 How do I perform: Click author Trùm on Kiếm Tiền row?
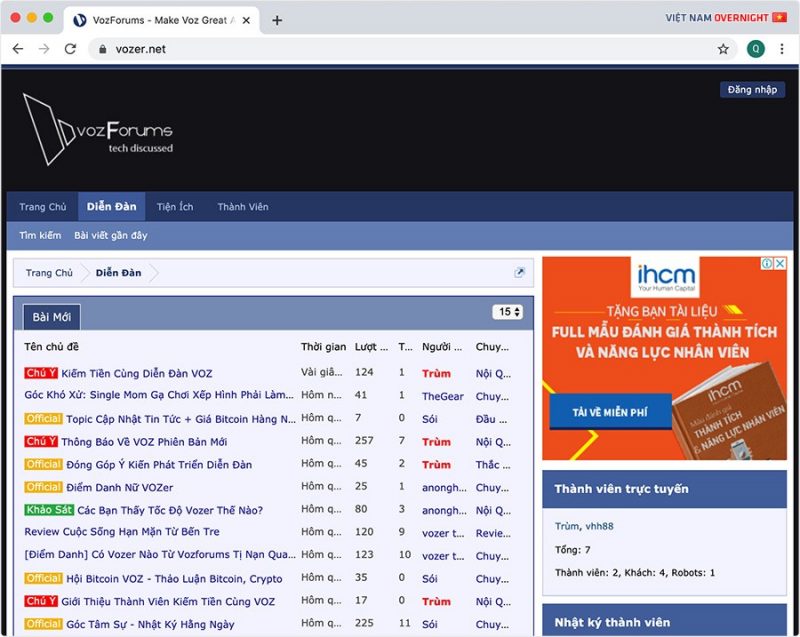[x=436, y=373]
